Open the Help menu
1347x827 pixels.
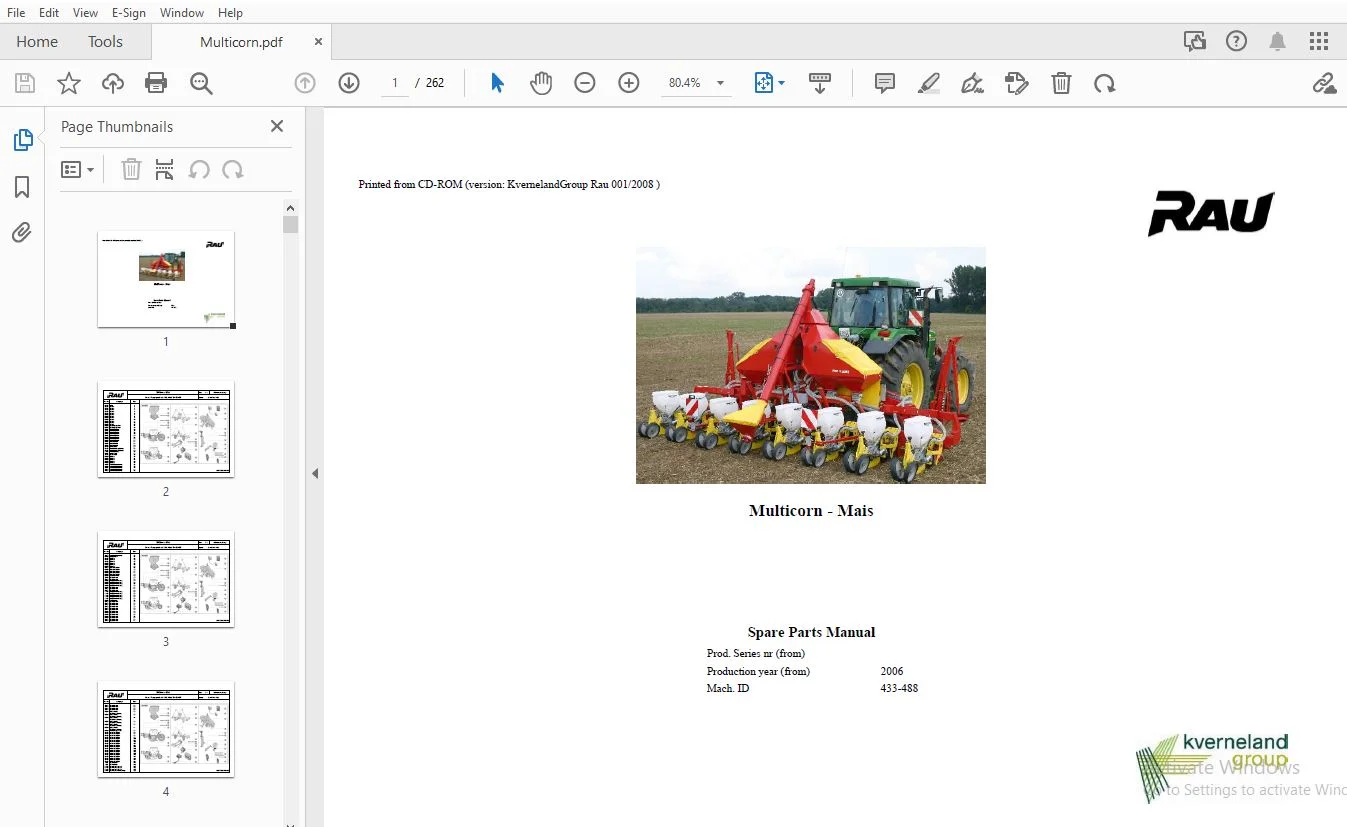click(230, 13)
